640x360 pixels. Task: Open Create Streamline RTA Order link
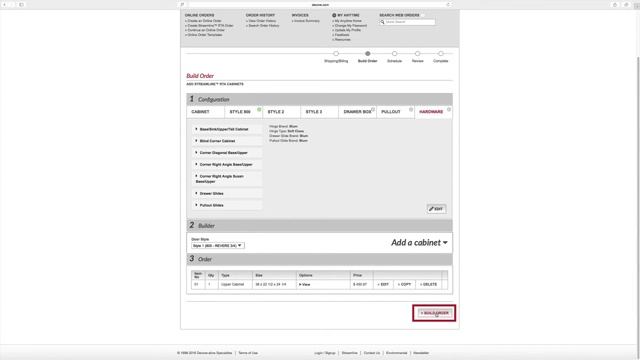click(x=209, y=26)
